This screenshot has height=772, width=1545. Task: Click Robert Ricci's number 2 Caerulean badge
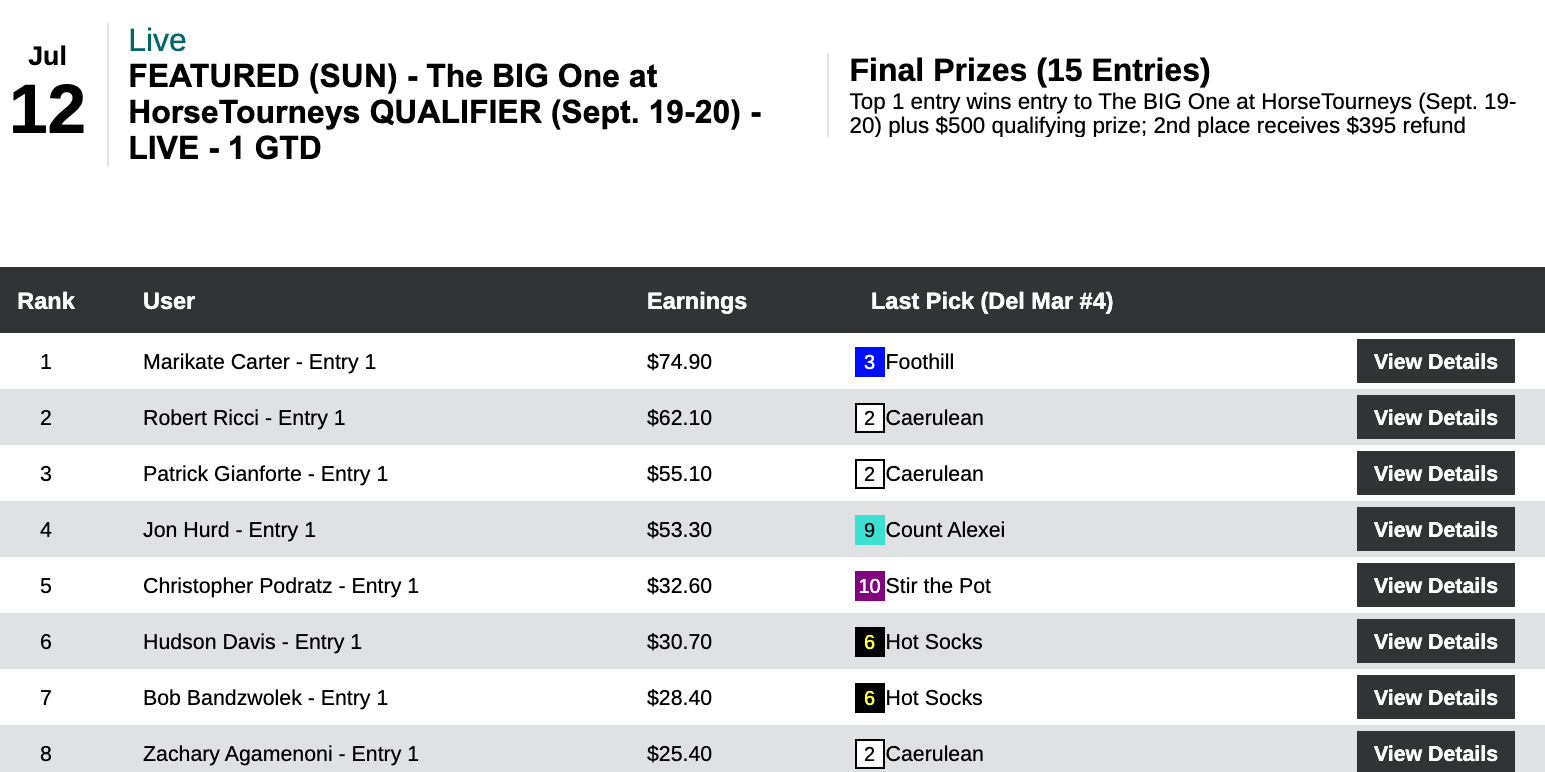coord(869,418)
